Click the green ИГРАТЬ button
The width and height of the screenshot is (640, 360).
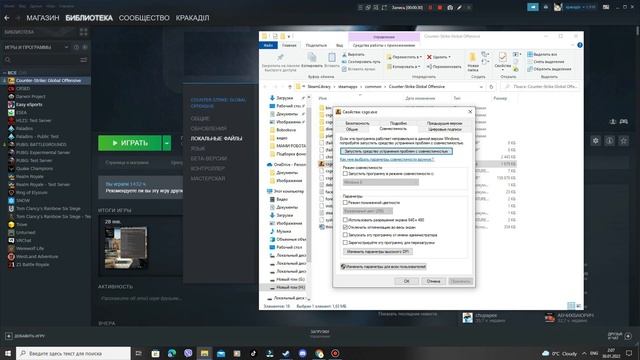[x=130, y=143]
